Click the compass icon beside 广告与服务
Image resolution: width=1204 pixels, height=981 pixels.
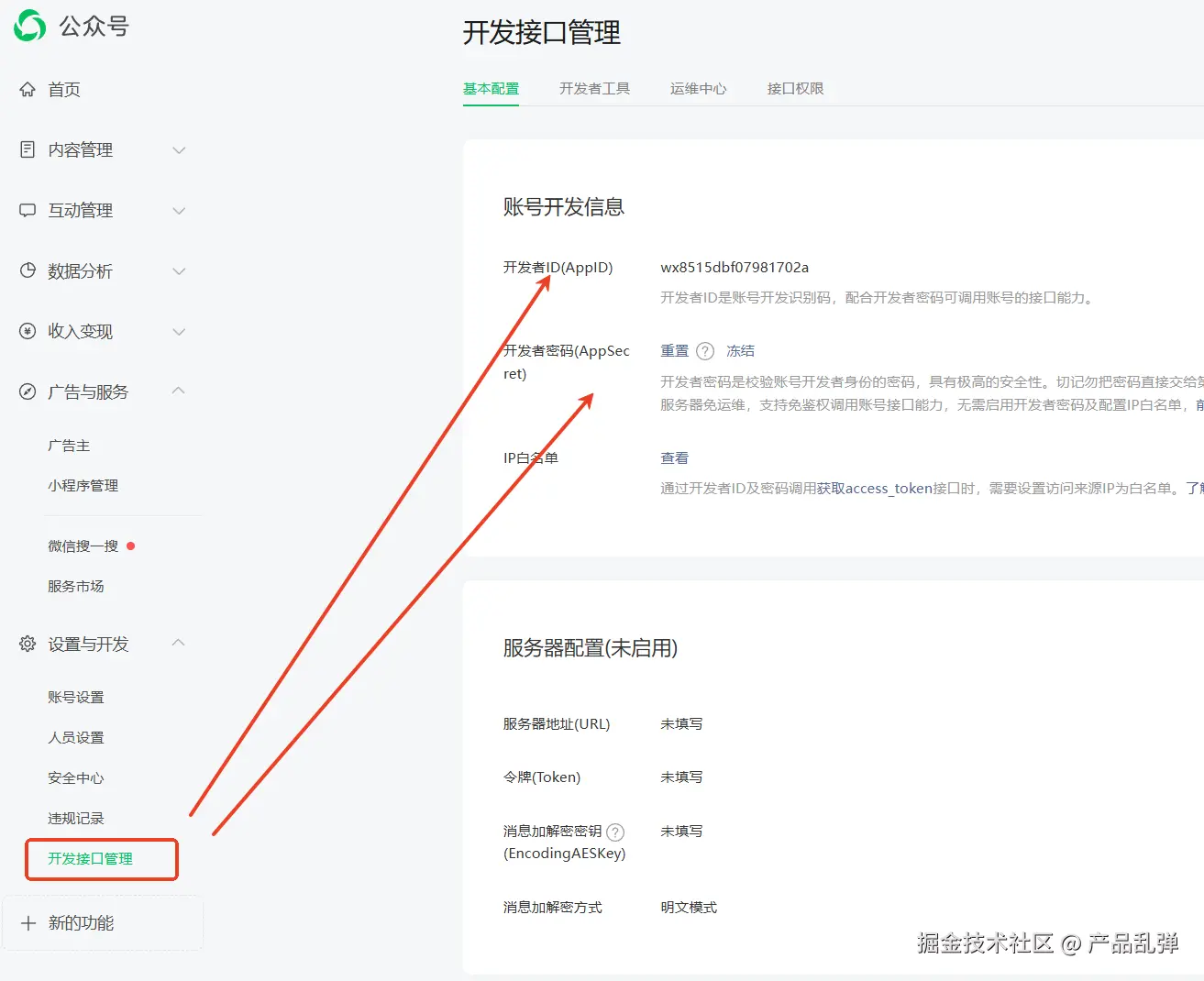pyautogui.click(x=28, y=391)
